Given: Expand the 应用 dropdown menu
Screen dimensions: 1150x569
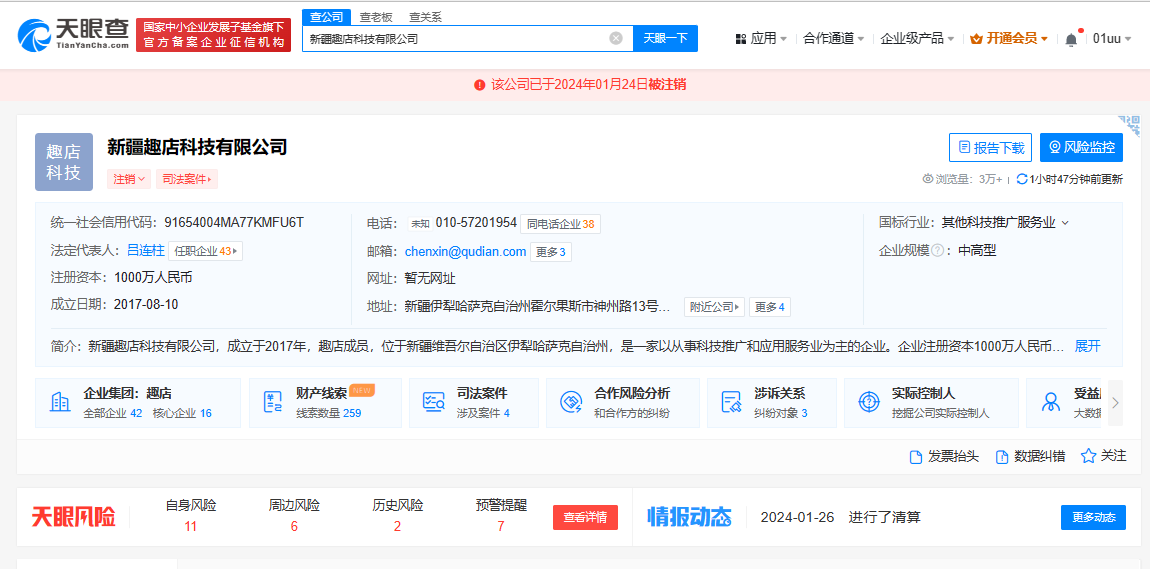Looking at the screenshot, I should [761, 39].
